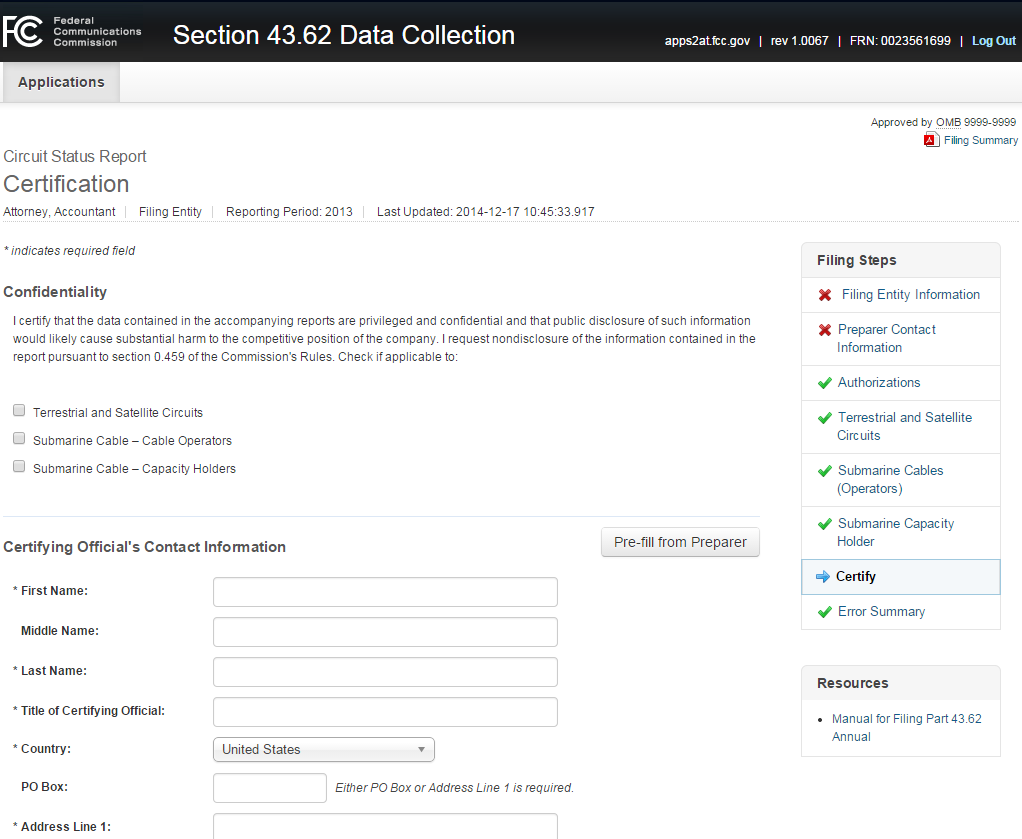This screenshot has height=839, width=1022.
Task: Click red X icon for Filing Entity Information
Action: [825, 295]
